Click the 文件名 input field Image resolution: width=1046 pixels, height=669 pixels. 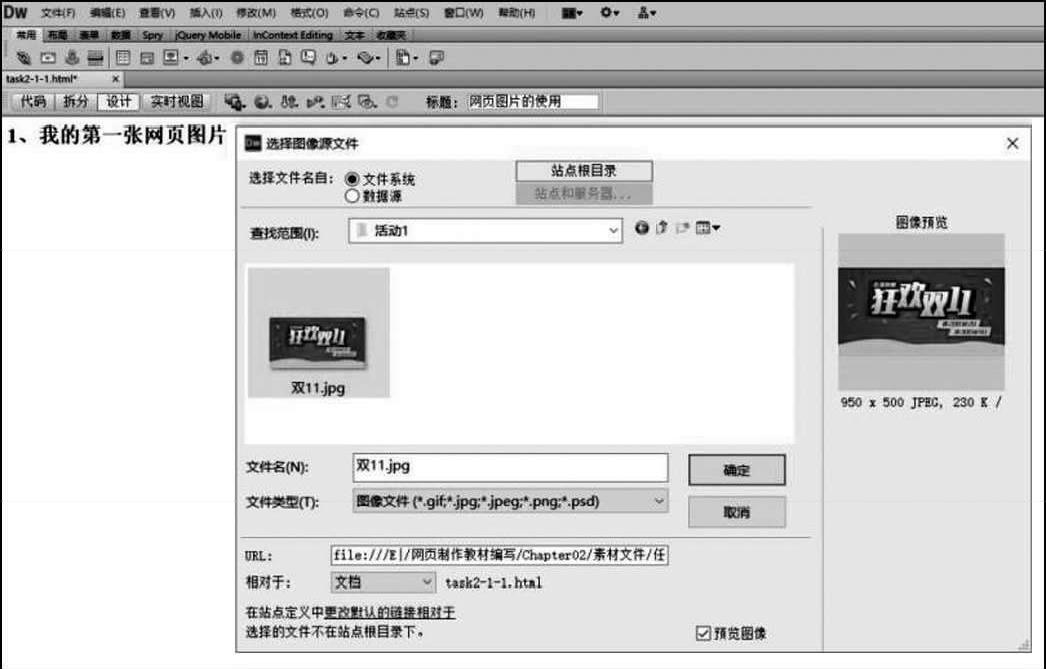pos(510,467)
